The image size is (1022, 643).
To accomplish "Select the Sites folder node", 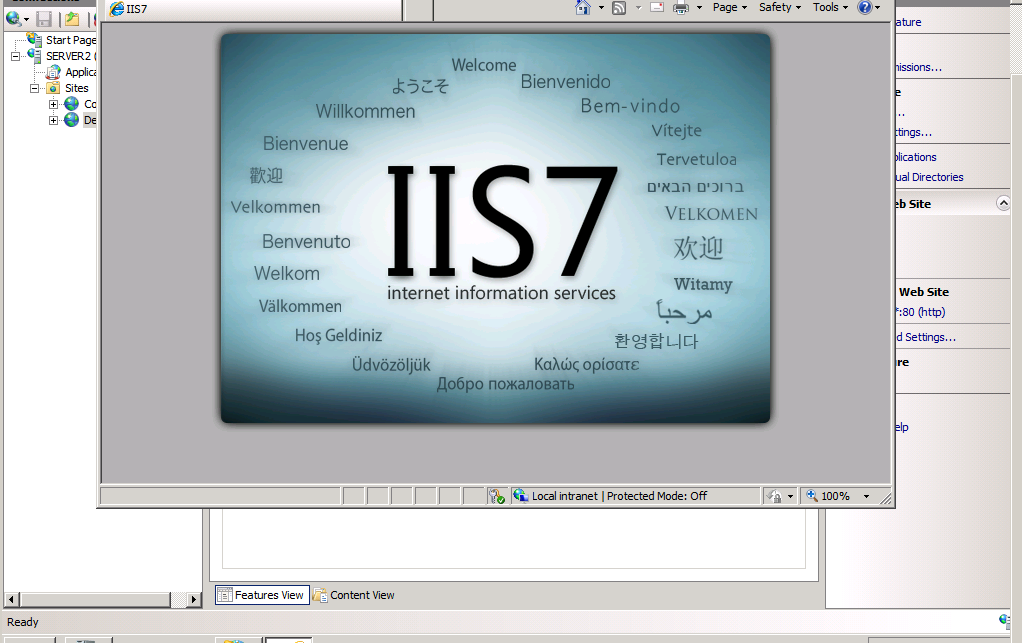I will [x=76, y=88].
